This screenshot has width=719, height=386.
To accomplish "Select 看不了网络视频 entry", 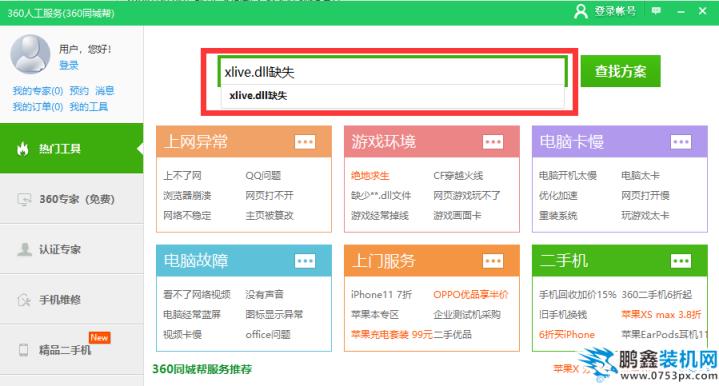I will click(x=197, y=295).
